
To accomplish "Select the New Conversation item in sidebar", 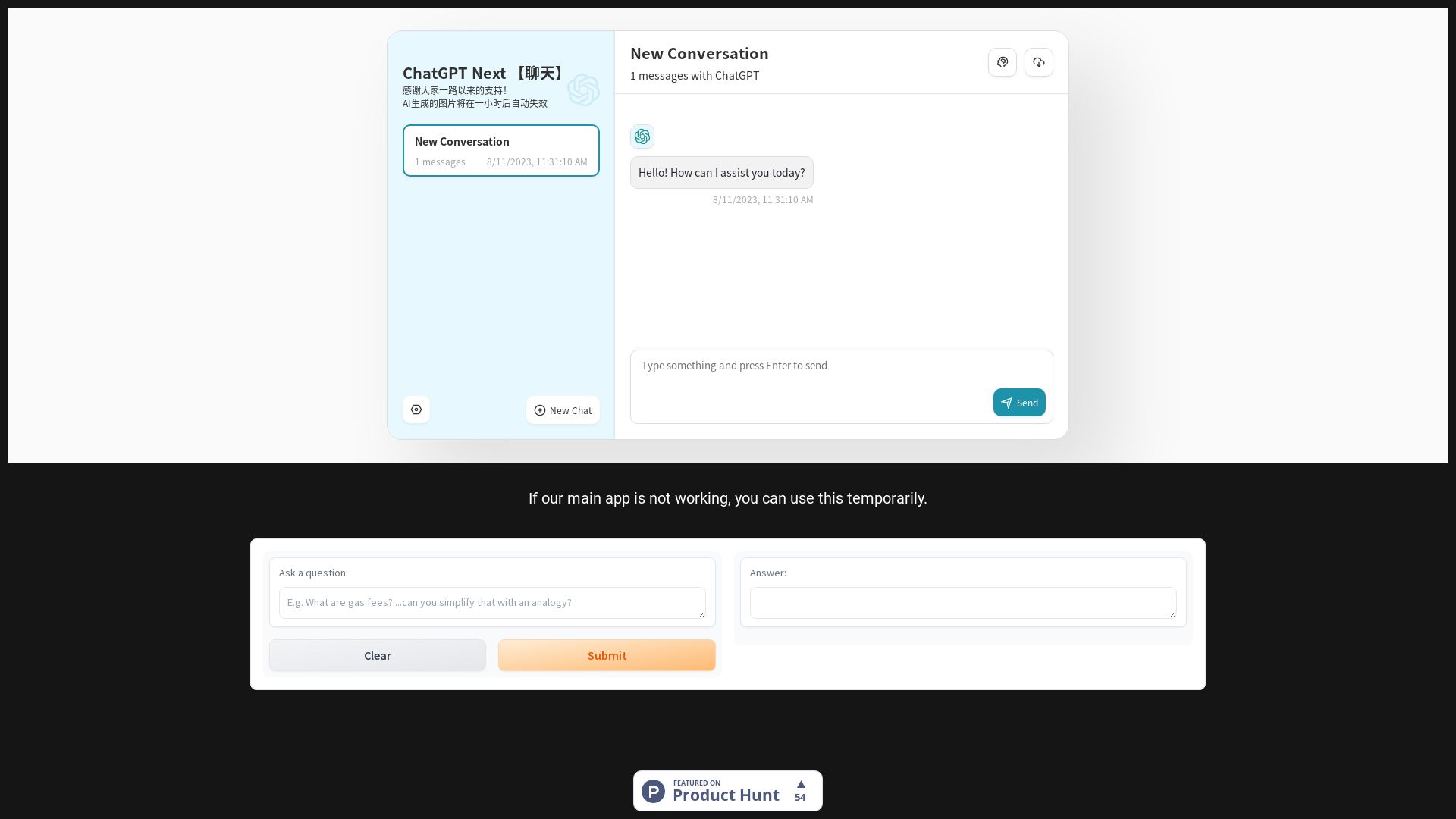I will pyautogui.click(x=500, y=150).
